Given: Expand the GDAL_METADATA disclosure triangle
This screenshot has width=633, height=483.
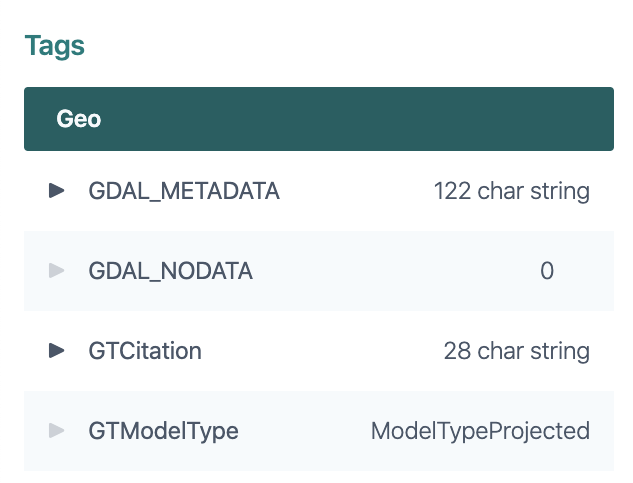Looking at the screenshot, I should coord(57,190).
